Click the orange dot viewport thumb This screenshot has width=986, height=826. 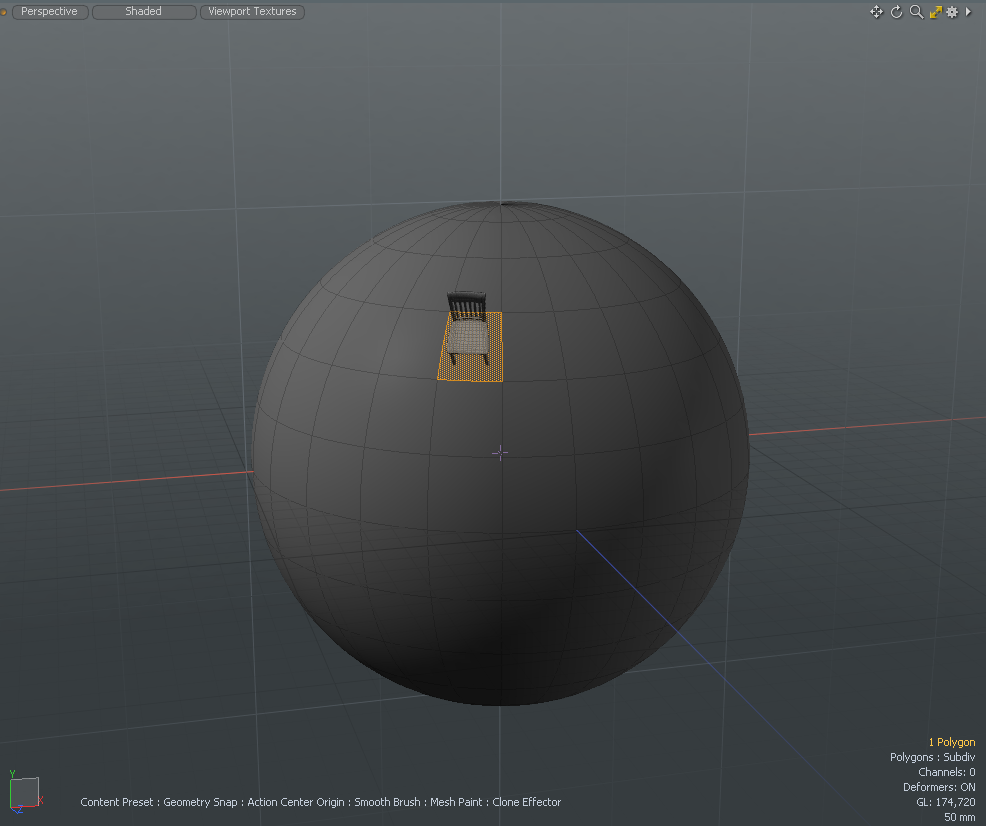coord(3,12)
